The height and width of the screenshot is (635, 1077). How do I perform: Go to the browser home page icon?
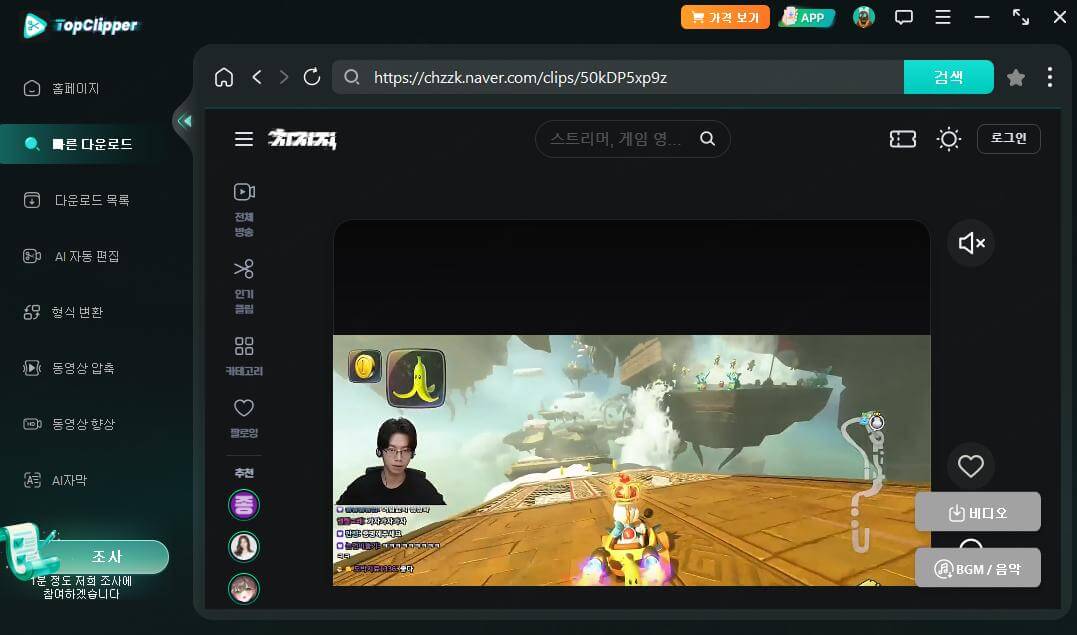224,77
